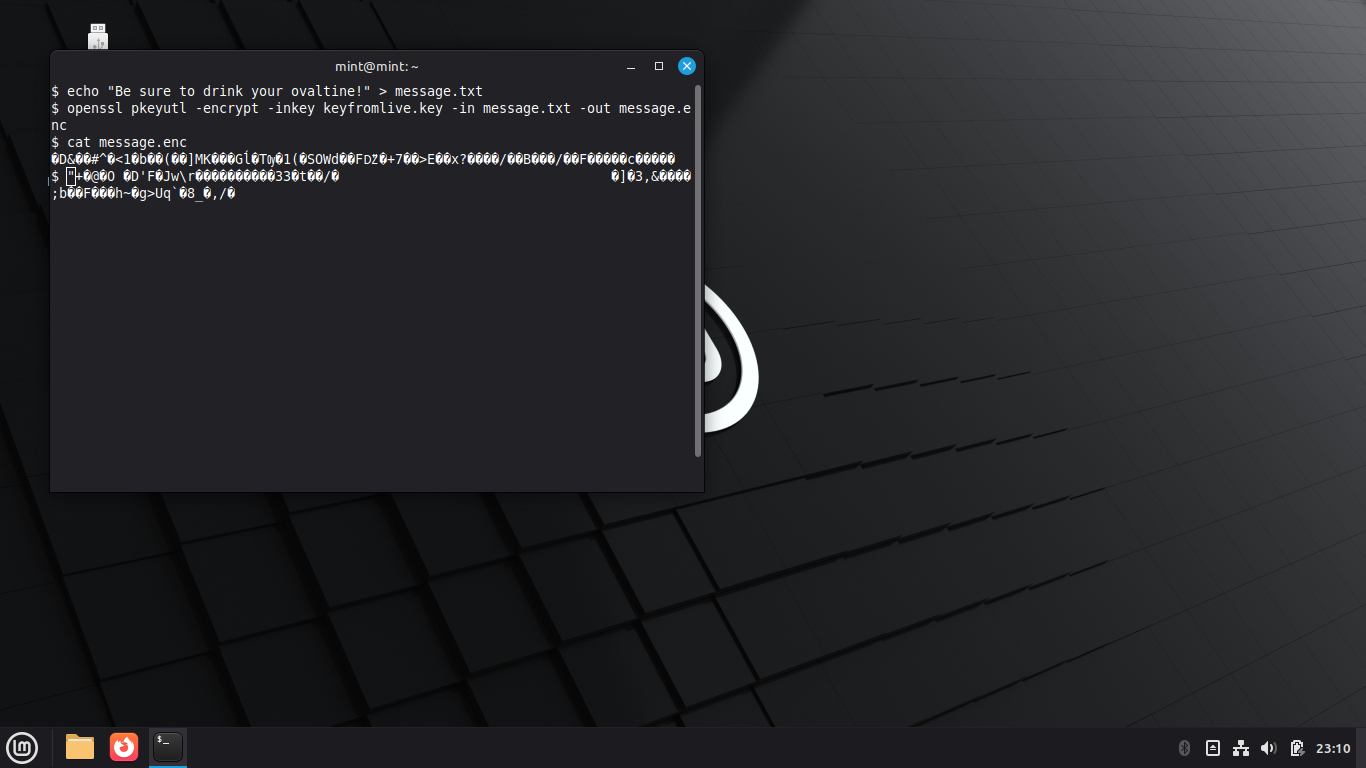Image resolution: width=1366 pixels, height=768 pixels.
Task: Click the 'cat message.enc' command text
Action: [x=126, y=143]
